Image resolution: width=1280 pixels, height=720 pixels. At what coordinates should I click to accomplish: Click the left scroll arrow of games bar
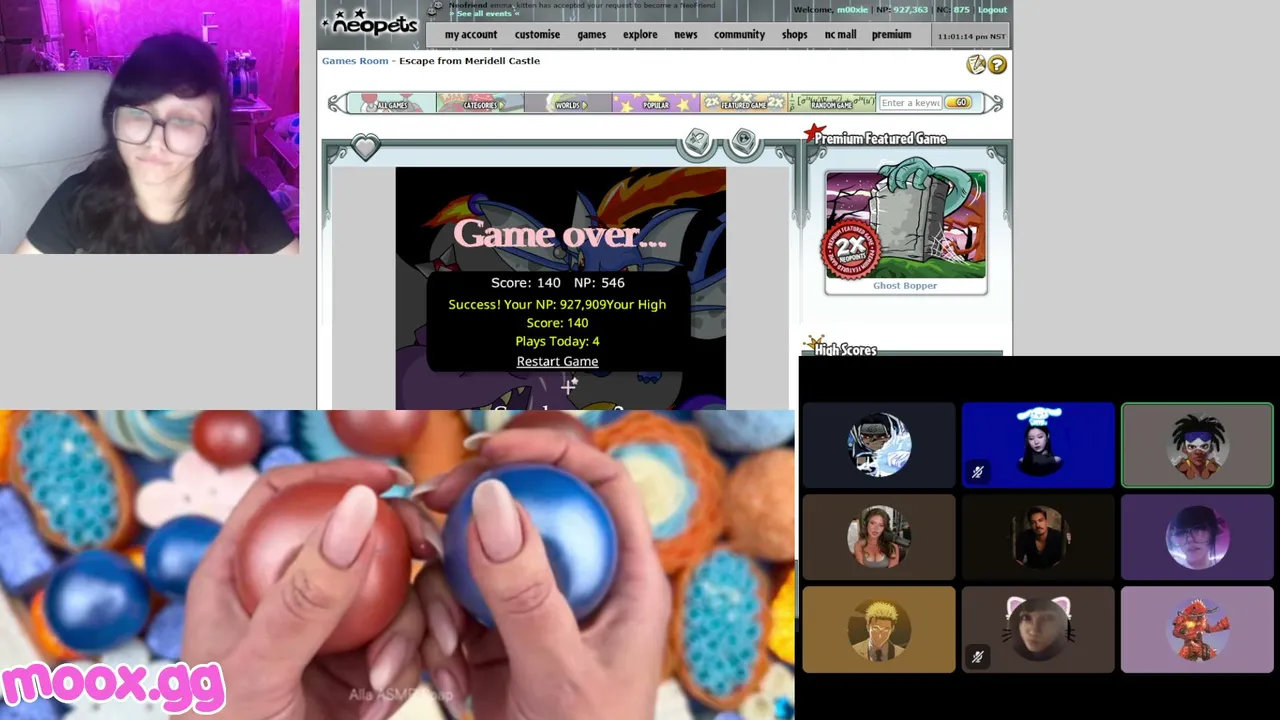[x=338, y=103]
